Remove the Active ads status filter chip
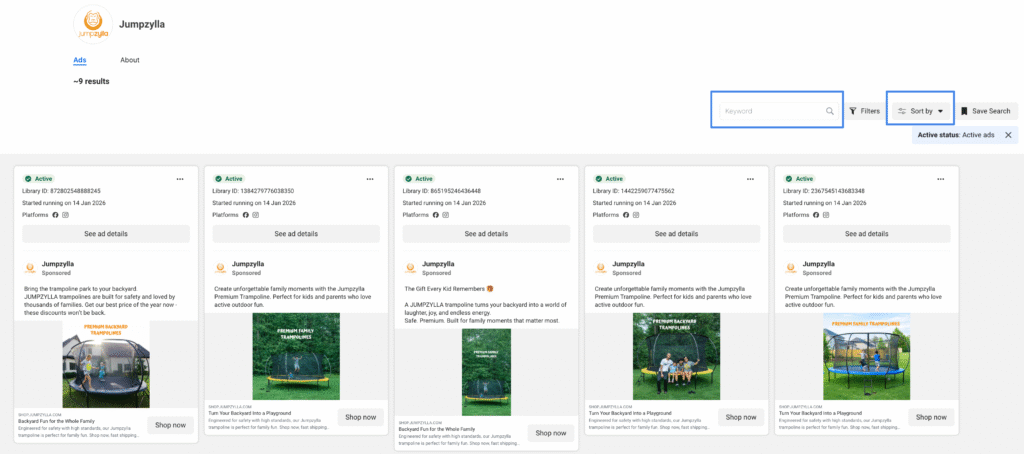1024x454 pixels. [x=1008, y=135]
